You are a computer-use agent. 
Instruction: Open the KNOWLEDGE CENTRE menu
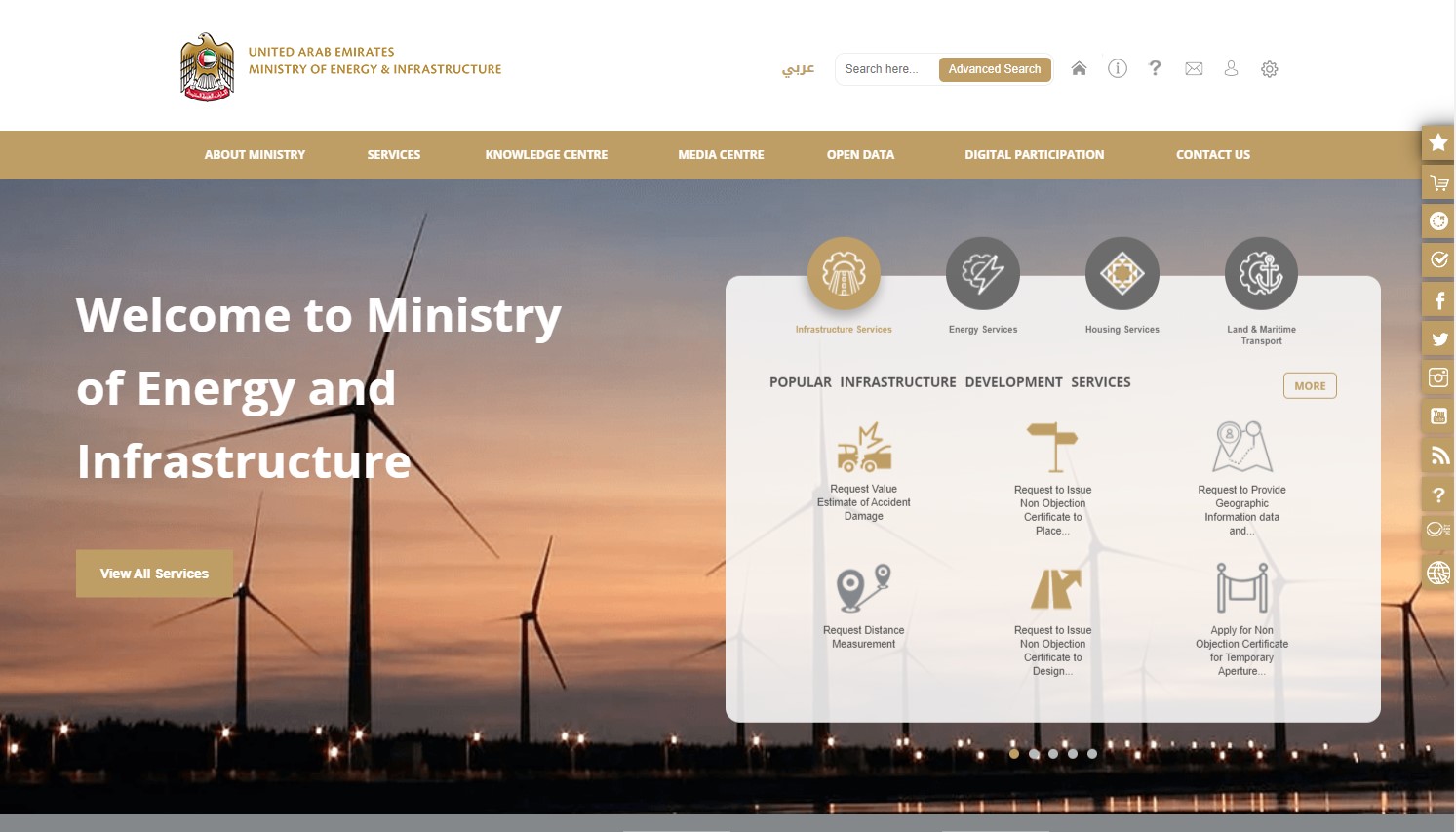click(x=546, y=155)
